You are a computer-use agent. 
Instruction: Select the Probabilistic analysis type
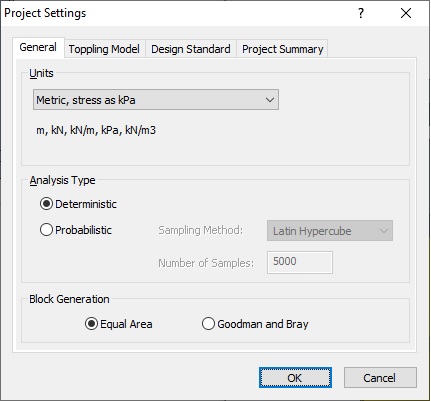[76, 230]
